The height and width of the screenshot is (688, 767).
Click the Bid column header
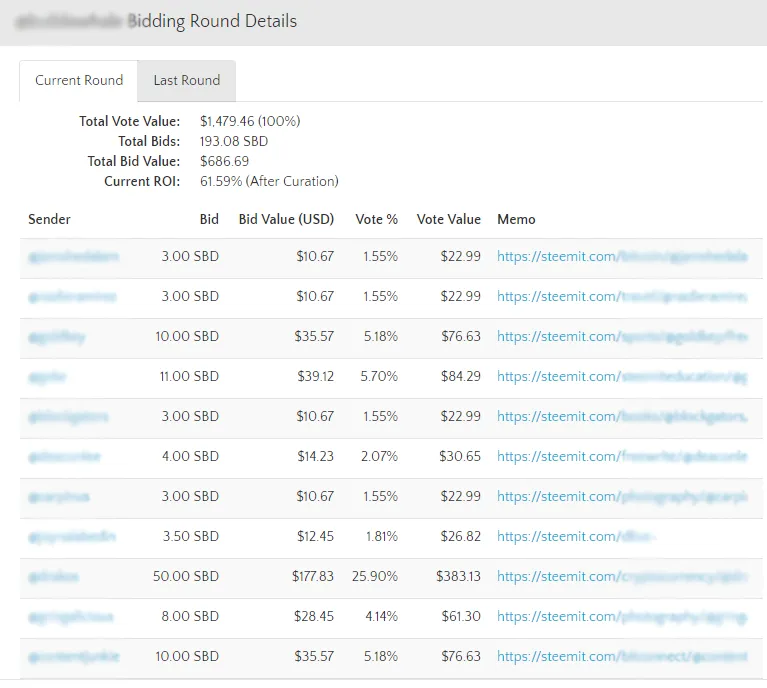[x=209, y=219]
